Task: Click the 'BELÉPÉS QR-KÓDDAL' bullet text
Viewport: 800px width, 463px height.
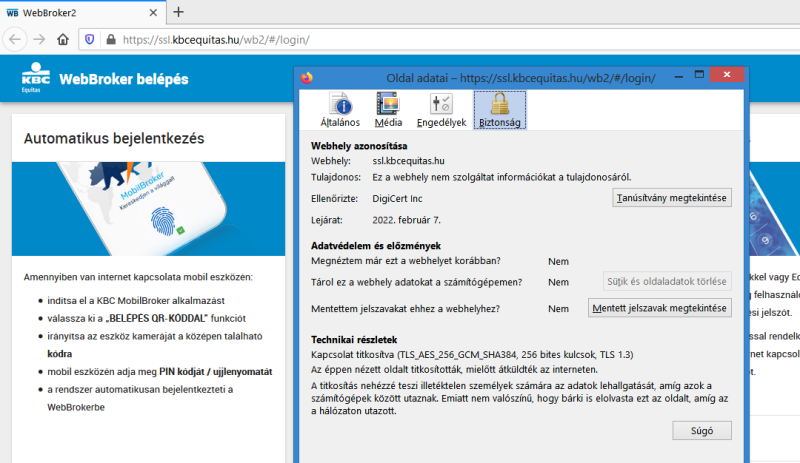Action: [x=146, y=319]
